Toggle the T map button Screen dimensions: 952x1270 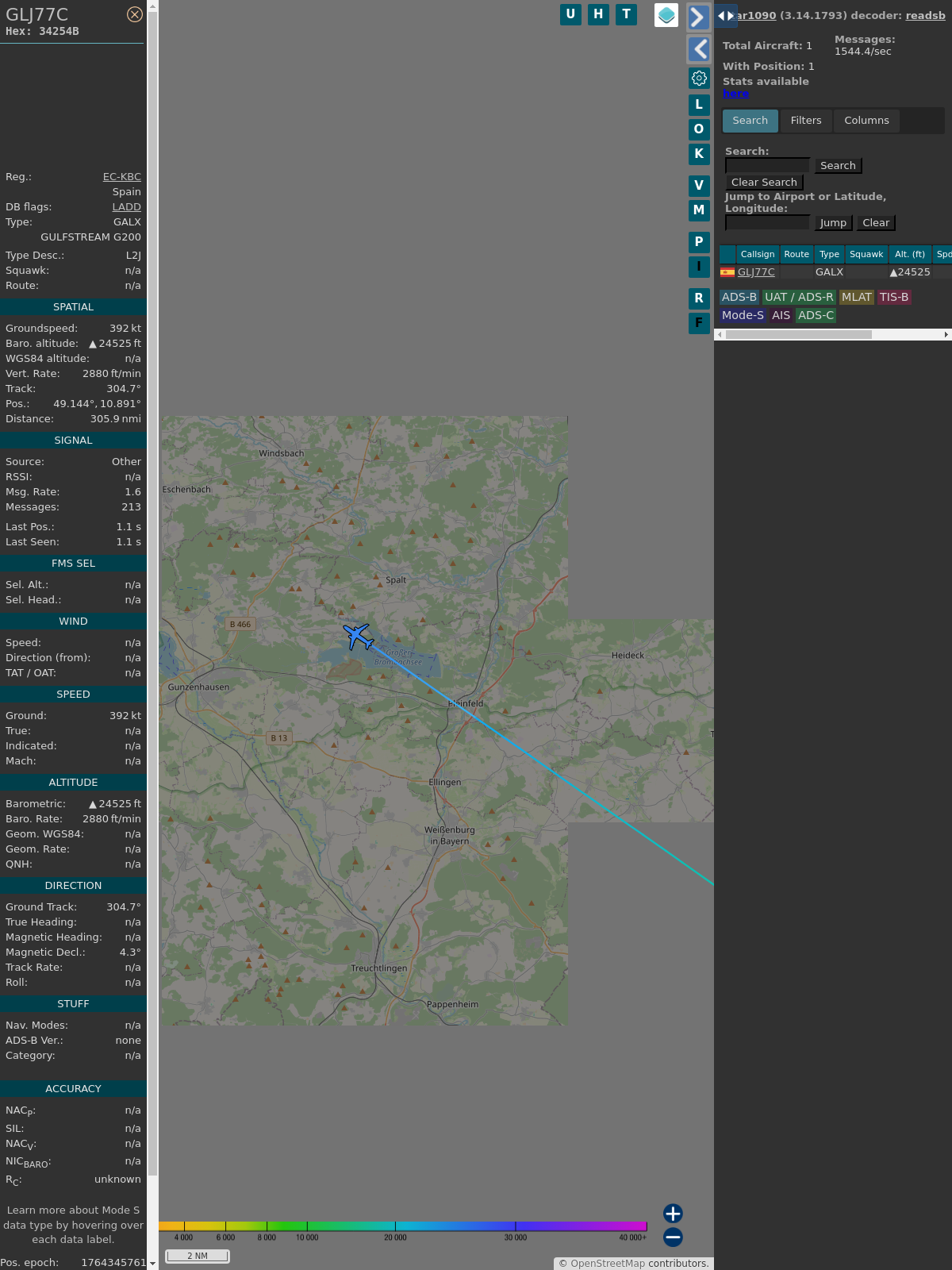point(626,14)
